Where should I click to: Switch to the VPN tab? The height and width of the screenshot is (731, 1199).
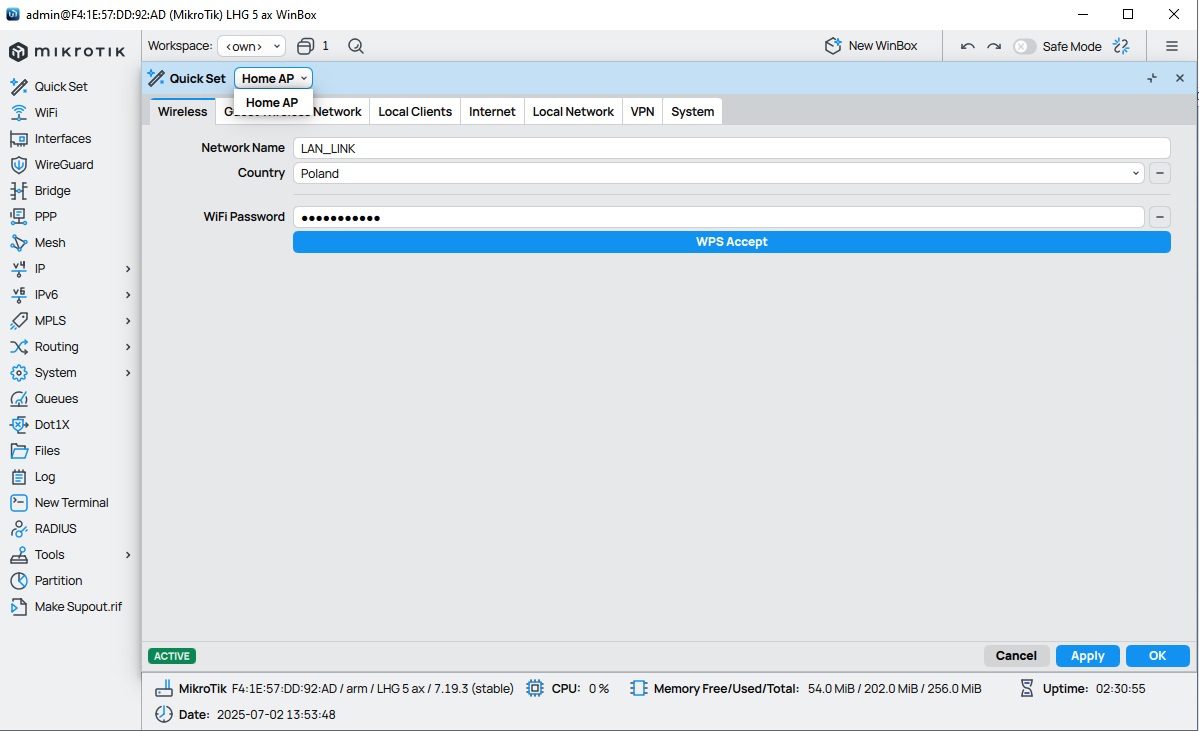pyautogui.click(x=642, y=111)
